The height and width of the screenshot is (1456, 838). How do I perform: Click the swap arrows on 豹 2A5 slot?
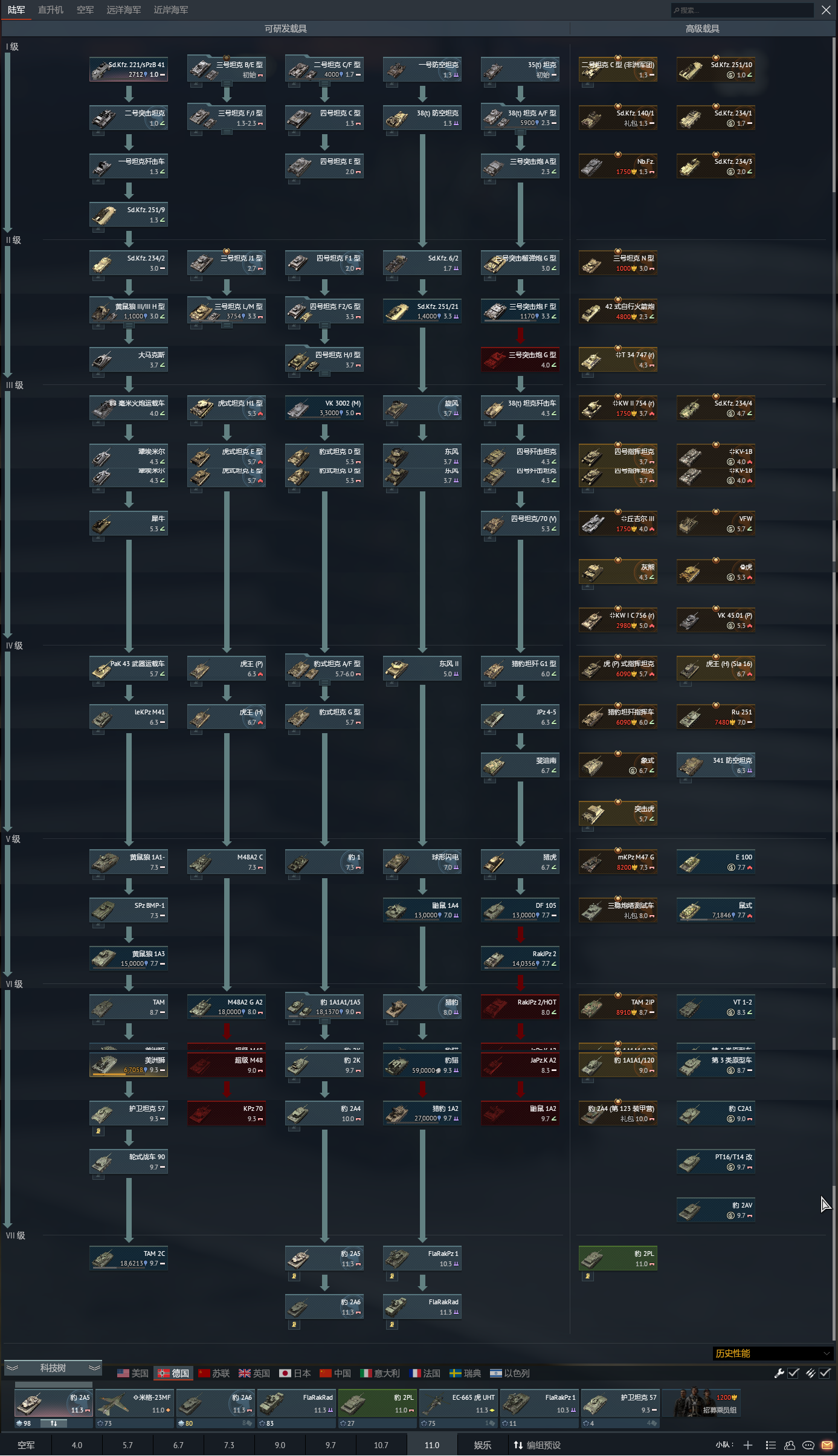54,1423
